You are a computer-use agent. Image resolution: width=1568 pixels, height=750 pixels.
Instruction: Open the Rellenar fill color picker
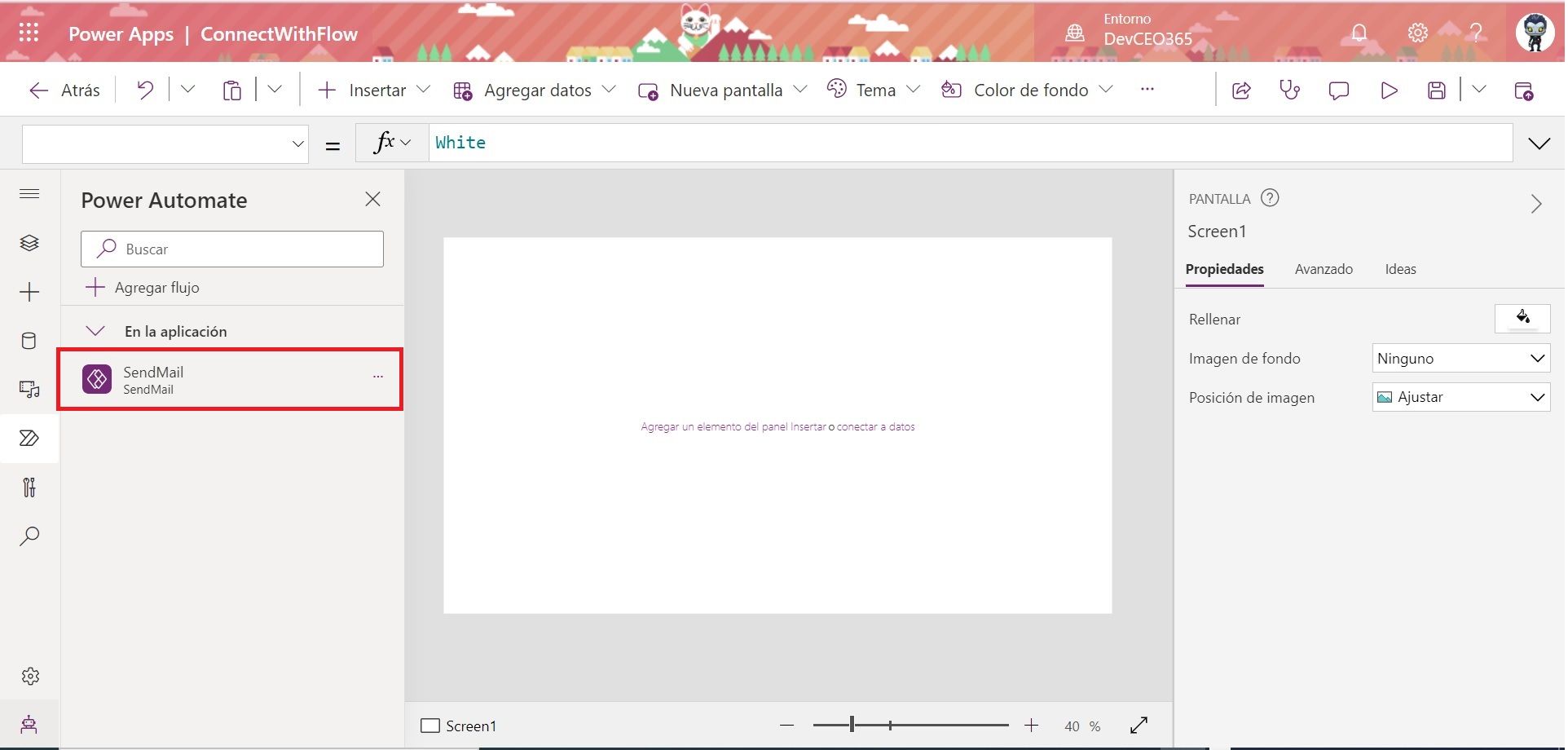click(1522, 318)
